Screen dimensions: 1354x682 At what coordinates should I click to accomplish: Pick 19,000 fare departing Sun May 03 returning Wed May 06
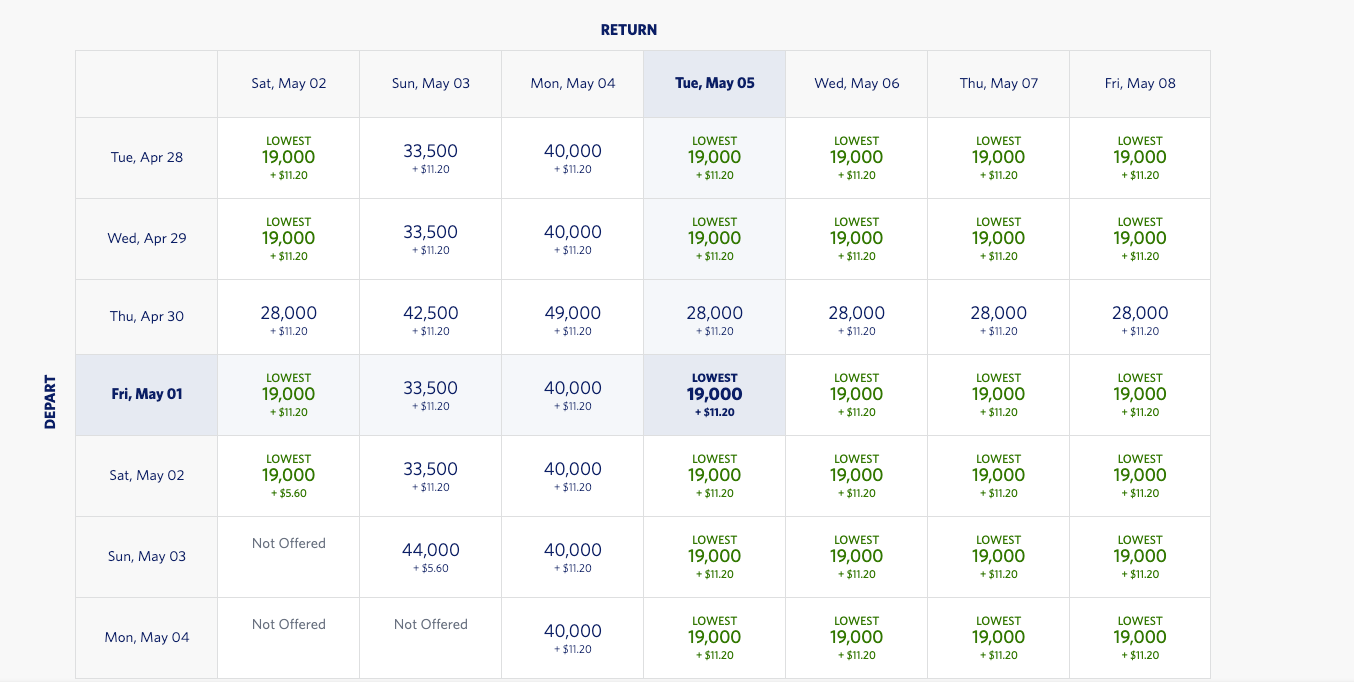click(856, 556)
